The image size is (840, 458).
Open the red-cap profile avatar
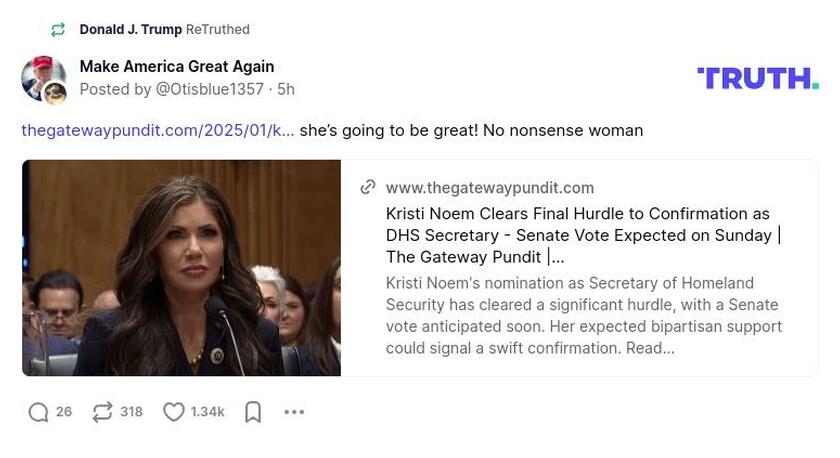pos(40,73)
